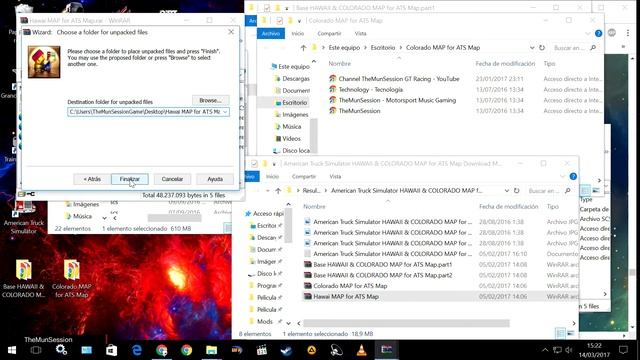The width and height of the screenshot is (640, 360).
Task: Switch to details view in American Truck window
Action: click(560, 334)
